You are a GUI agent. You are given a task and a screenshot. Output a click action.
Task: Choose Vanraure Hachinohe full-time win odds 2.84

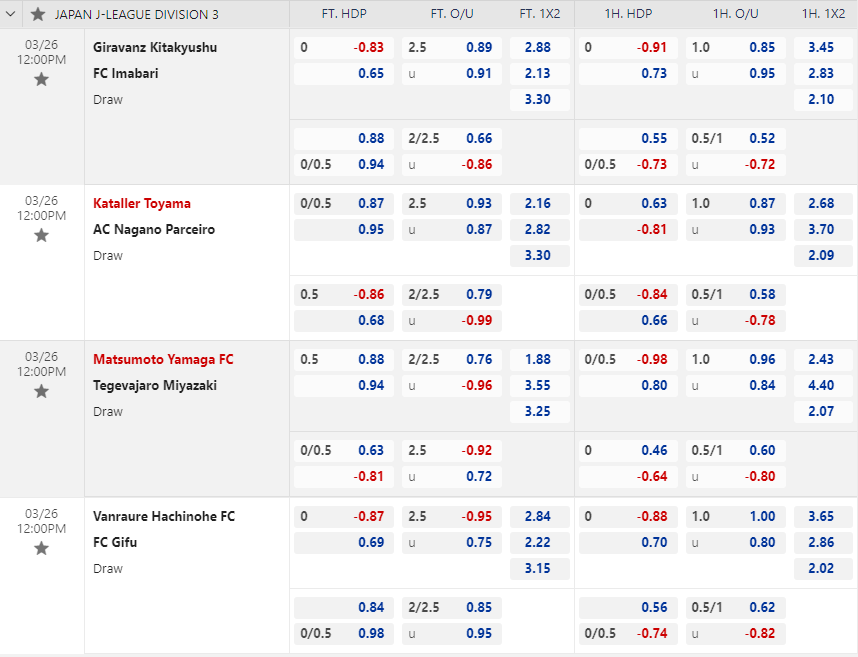(x=540, y=516)
